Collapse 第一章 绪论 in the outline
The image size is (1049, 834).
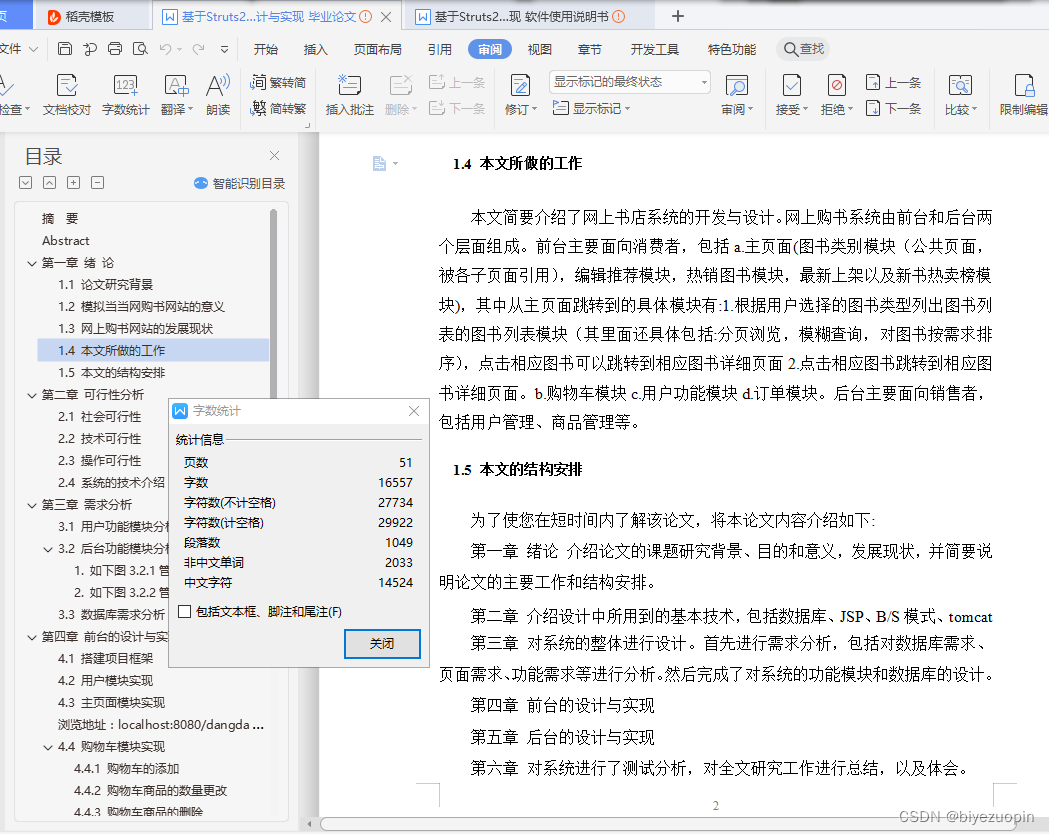pos(31,261)
